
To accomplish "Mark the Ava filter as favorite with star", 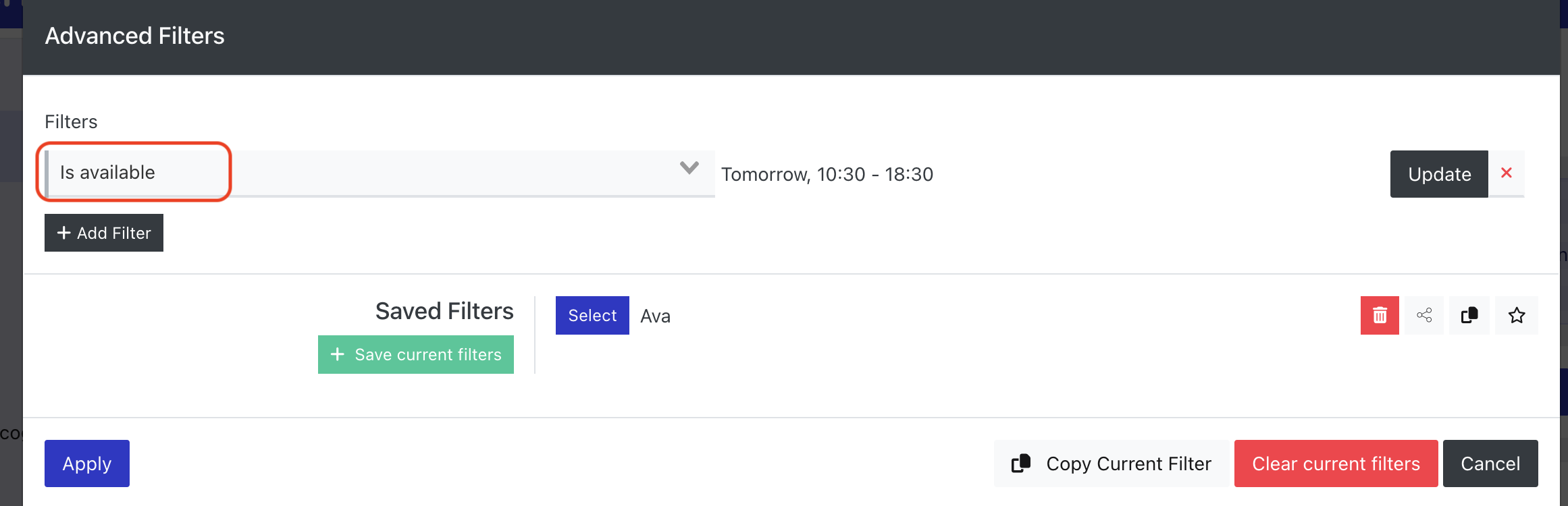I will pos(1517,315).
